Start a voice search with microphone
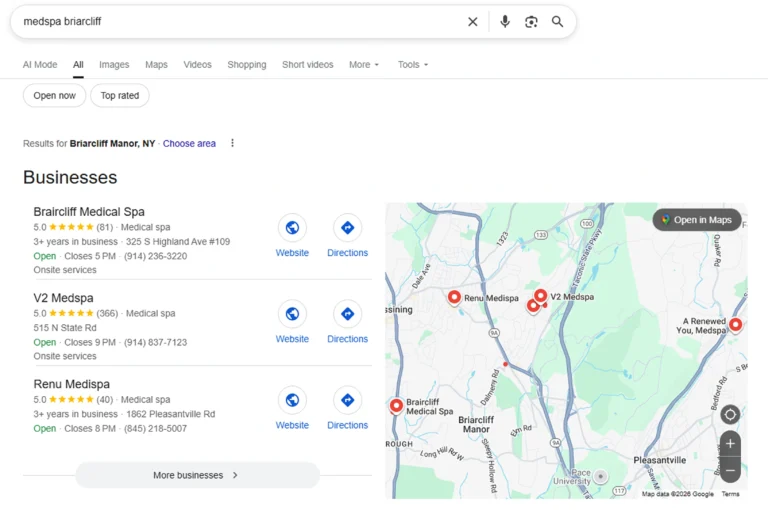Viewport: 768px width, 510px height. [505, 22]
